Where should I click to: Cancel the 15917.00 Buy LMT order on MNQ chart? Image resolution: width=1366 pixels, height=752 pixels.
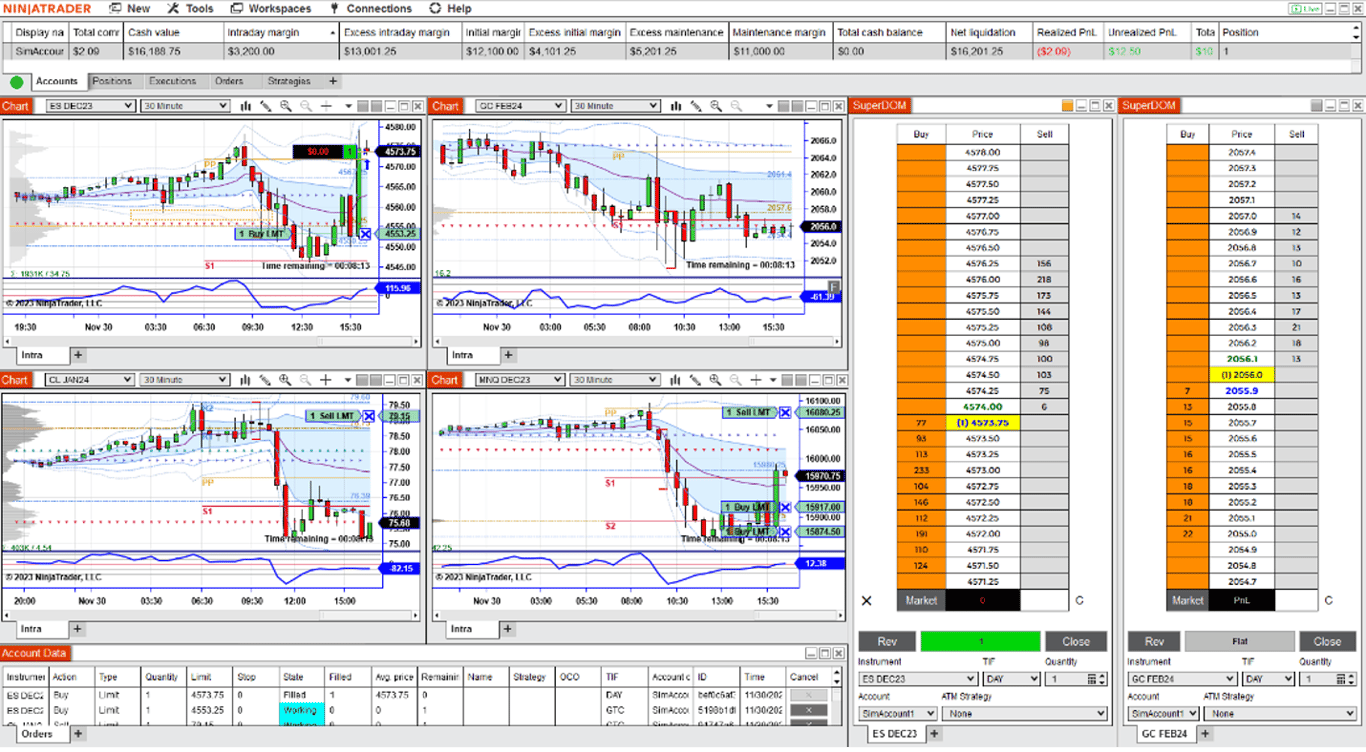[x=786, y=507]
